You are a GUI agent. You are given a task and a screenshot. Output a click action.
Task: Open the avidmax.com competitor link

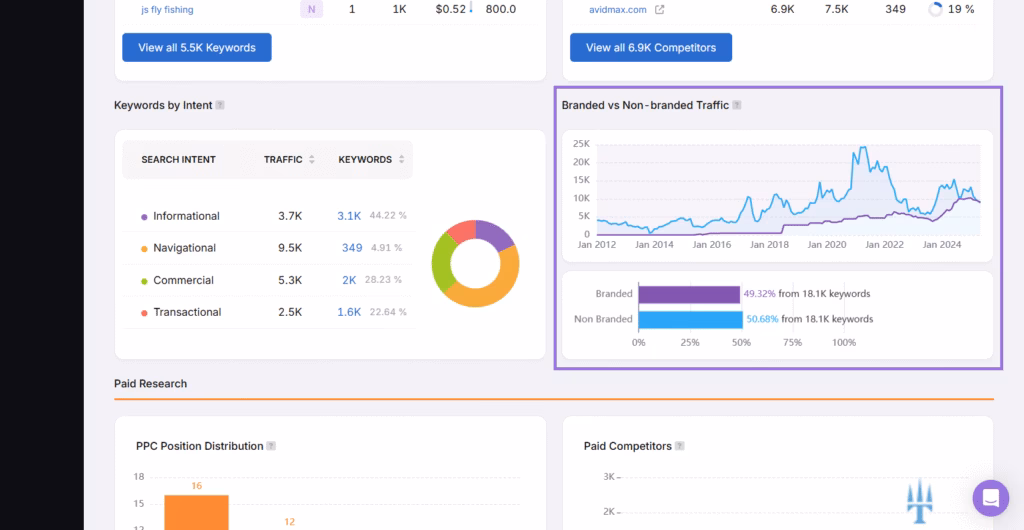(x=618, y=10)
